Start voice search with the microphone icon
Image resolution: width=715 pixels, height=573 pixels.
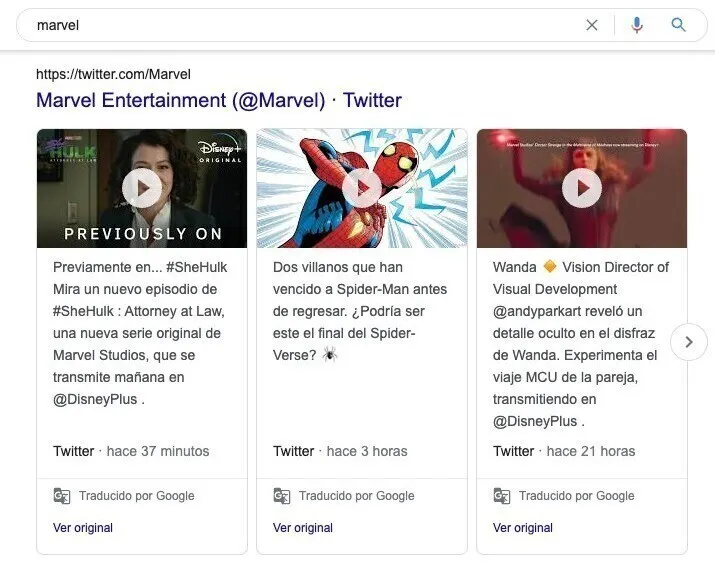[x=637, y=25]
